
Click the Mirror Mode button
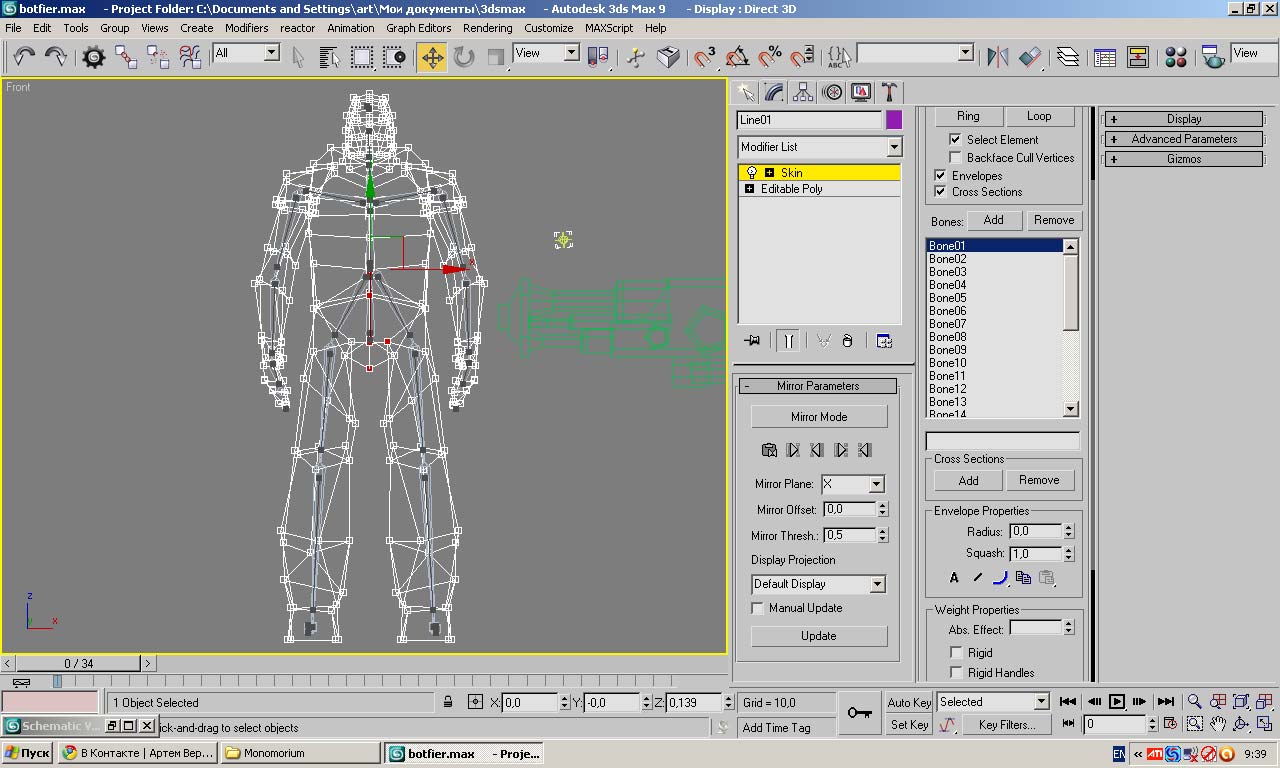[818, 417]
